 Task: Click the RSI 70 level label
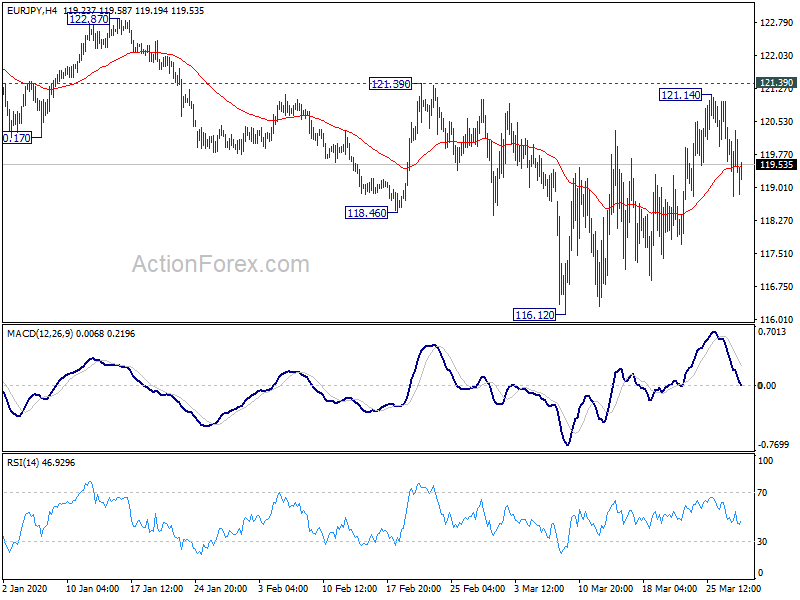[762, 493]
